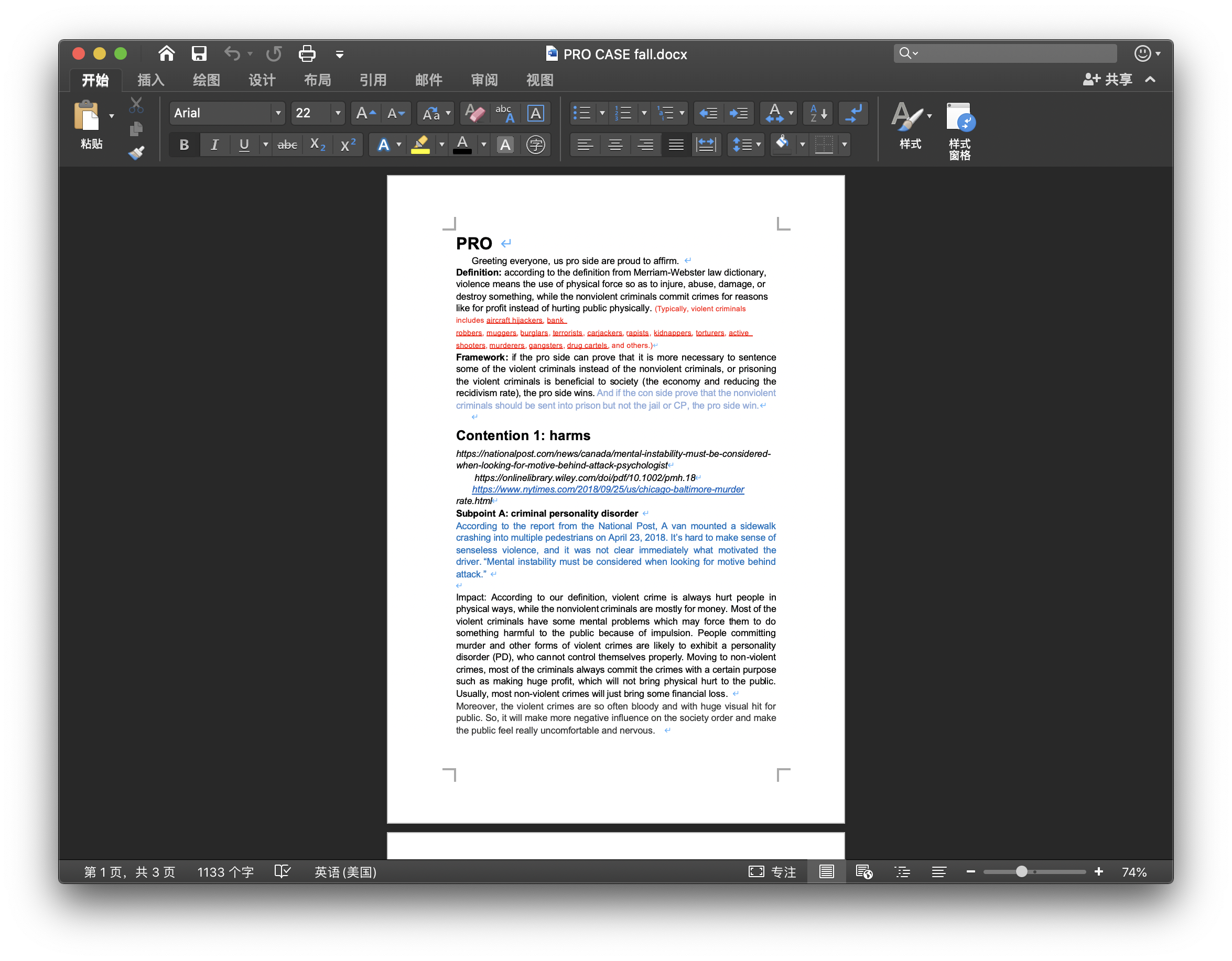1232x961 pixels.
Task: Align paragraph text to the left
Action: 585,145
